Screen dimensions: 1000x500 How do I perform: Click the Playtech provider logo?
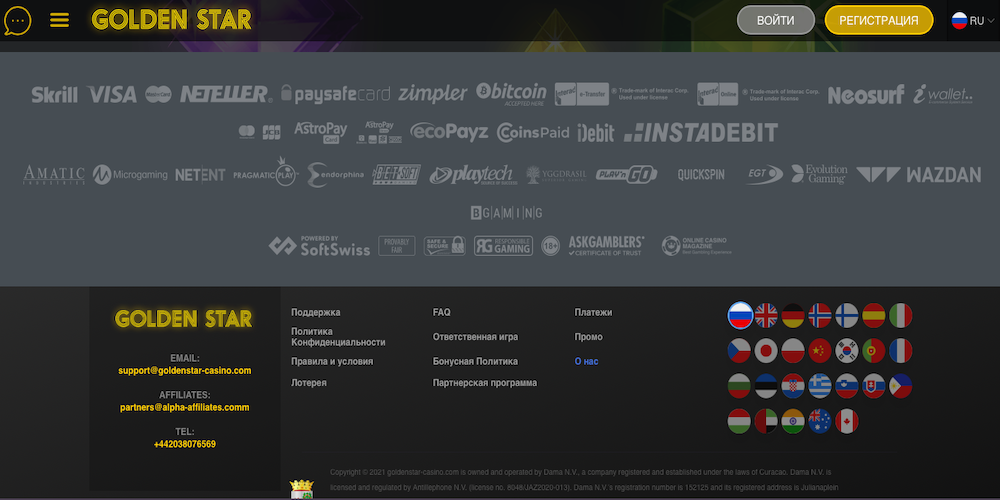[471, 175]
